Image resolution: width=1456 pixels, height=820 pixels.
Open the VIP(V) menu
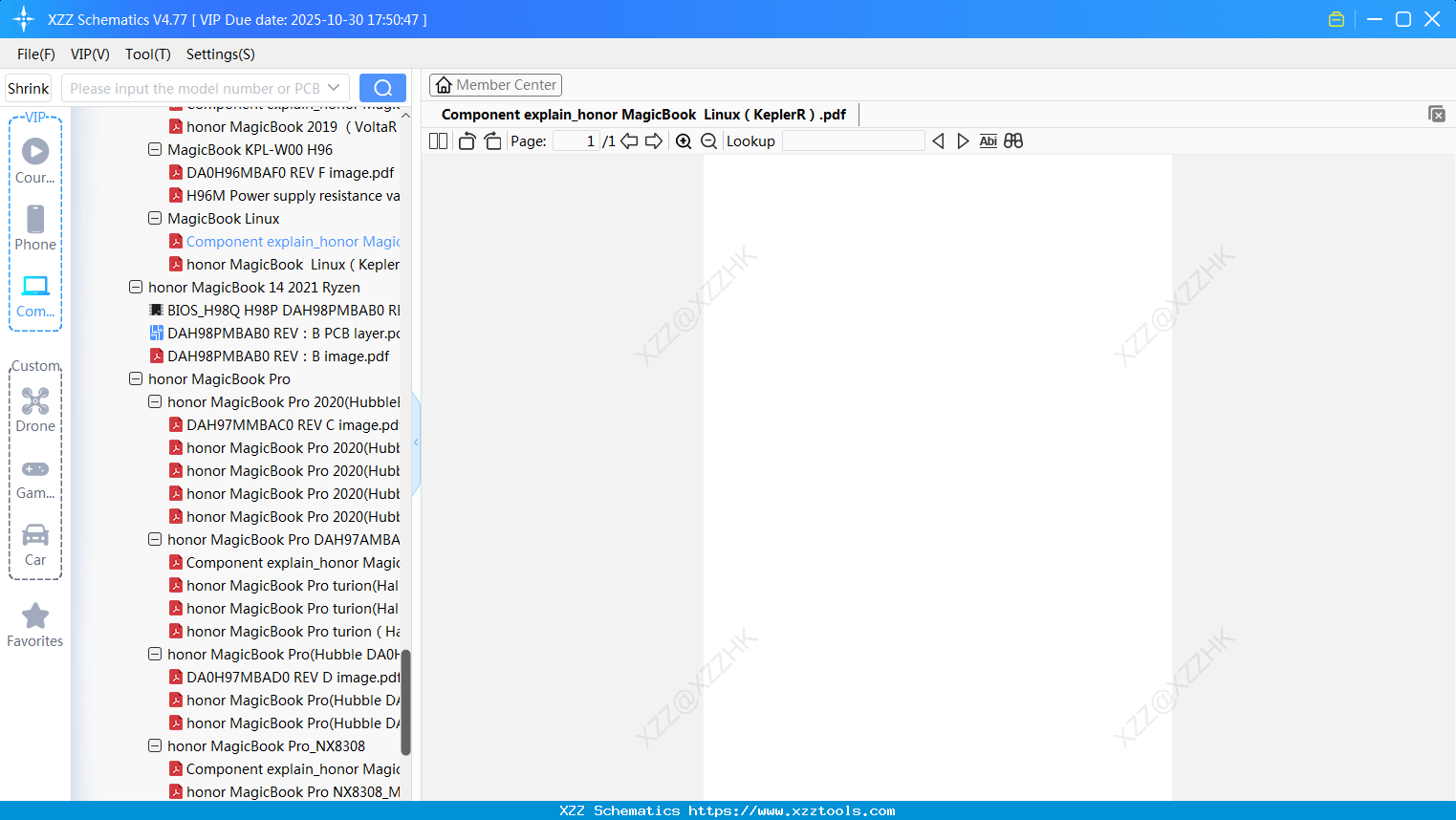90,54
